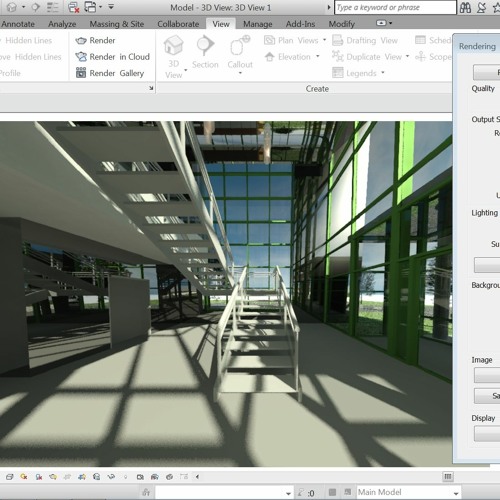Open Customize Quick Access Toolbar dropdown
500x500 pixels.
click(111, 7)
